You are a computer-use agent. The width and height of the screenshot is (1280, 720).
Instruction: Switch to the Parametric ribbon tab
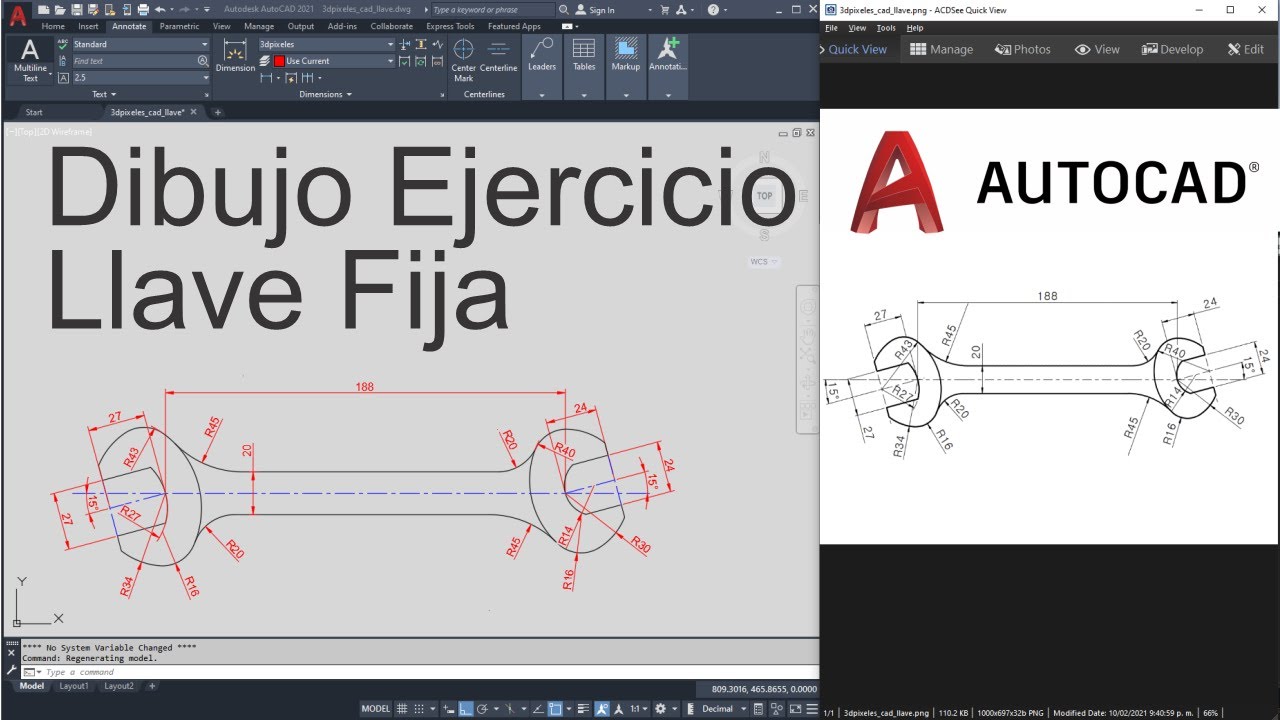179,27
